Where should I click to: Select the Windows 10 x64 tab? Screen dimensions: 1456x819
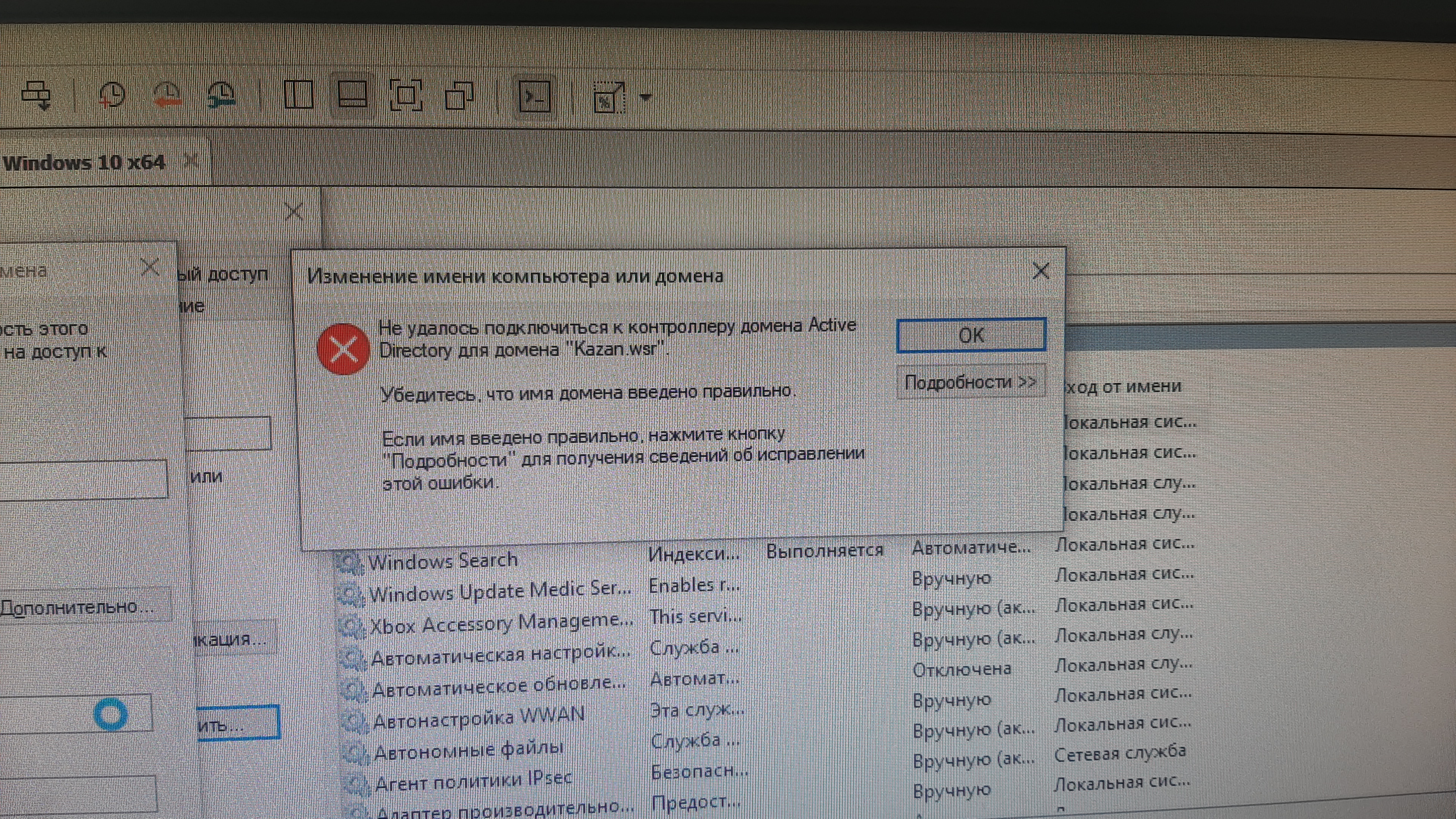click(85, 163)
